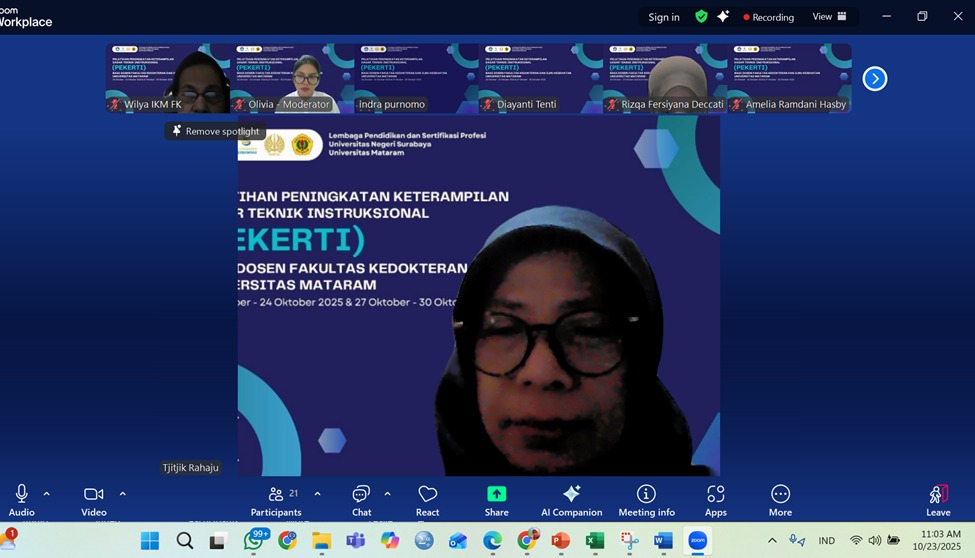Open Excel from the Windows taskbar
The height and width of the screenshot is (558, 975).
595,541
